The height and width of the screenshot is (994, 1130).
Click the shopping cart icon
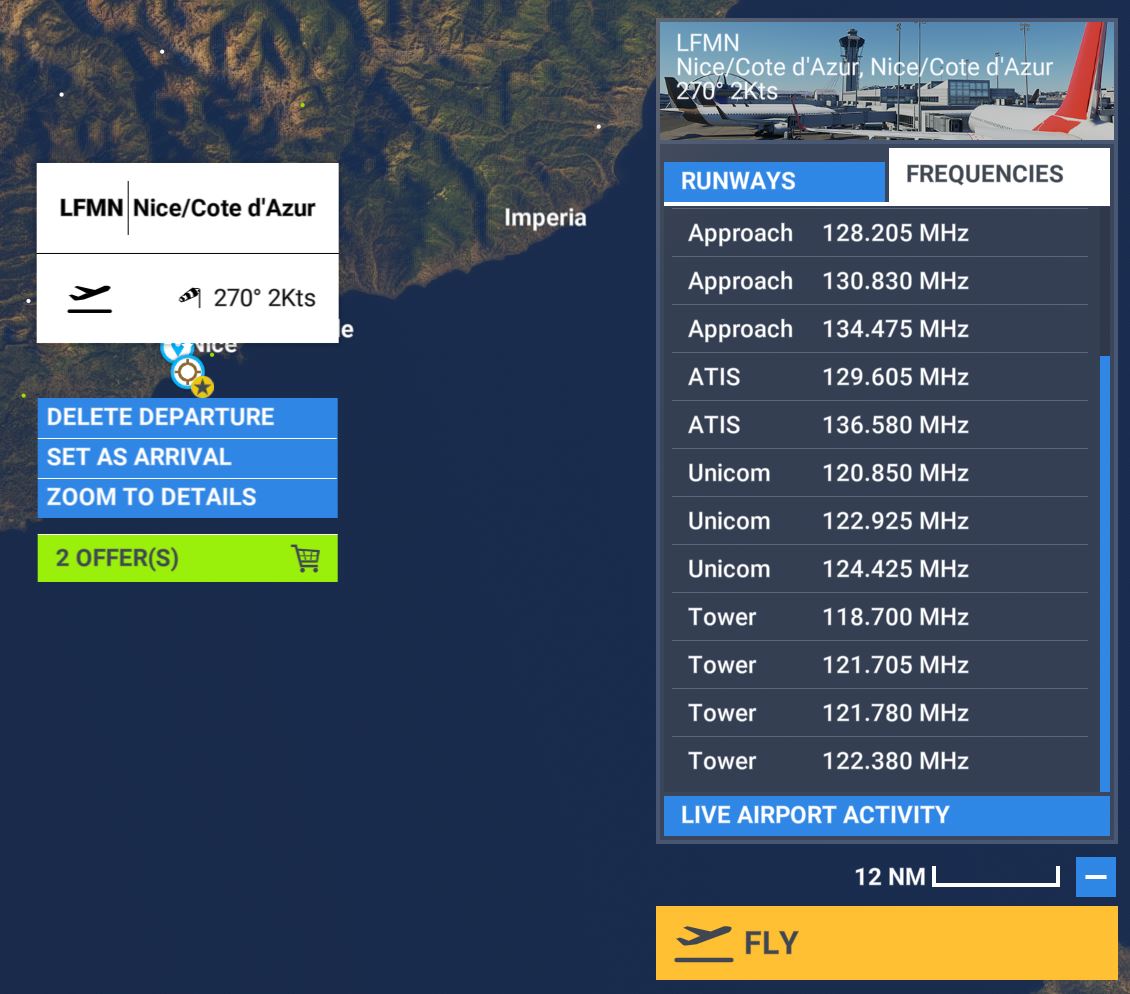click(x=306, y=558)
